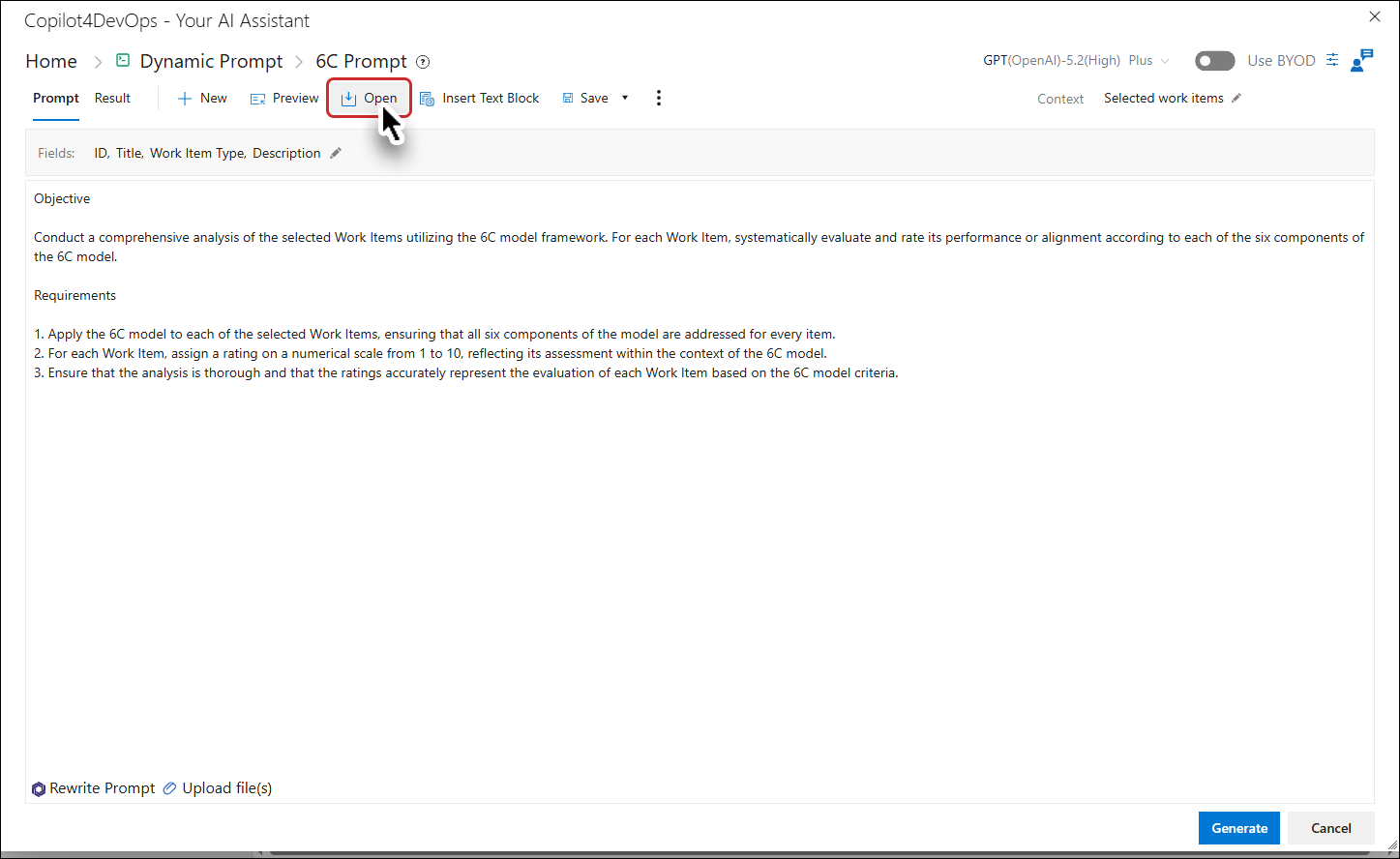
Task: Click the Home breadcrumb chevron
Action: click(98, 62)
